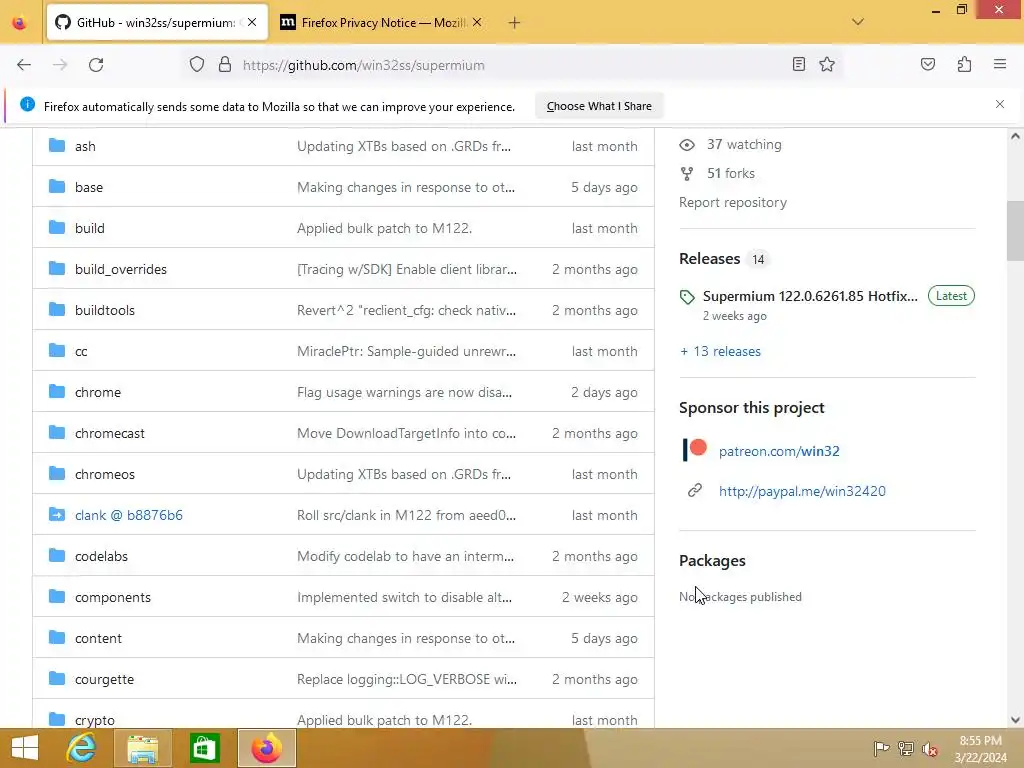Close the Firefox Privacy Notice tab
The height and width of the screenshot is (768, 1024).
click(x=477, y=22)
